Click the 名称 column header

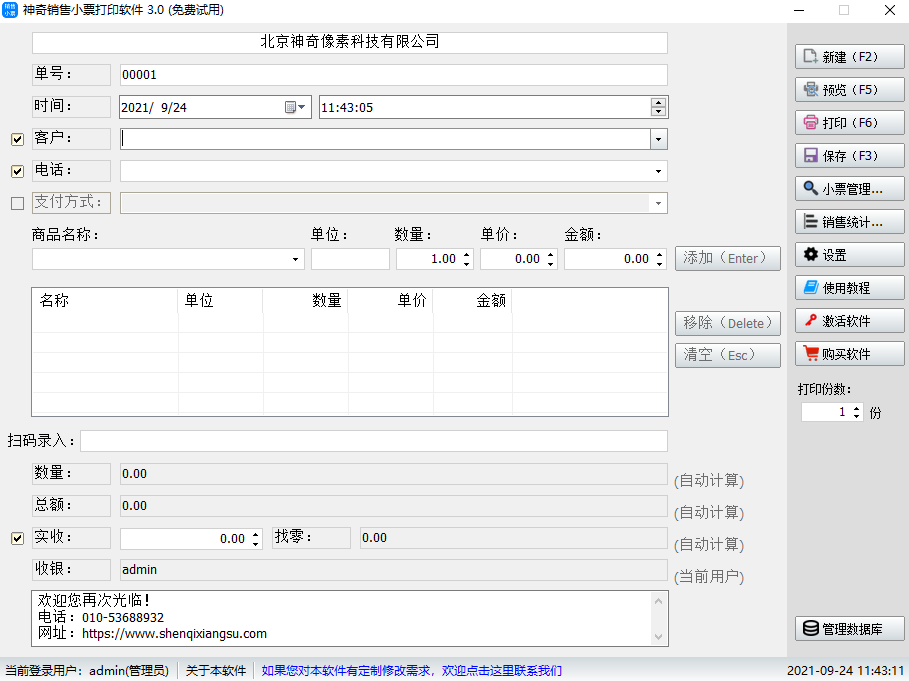[105, 301]
